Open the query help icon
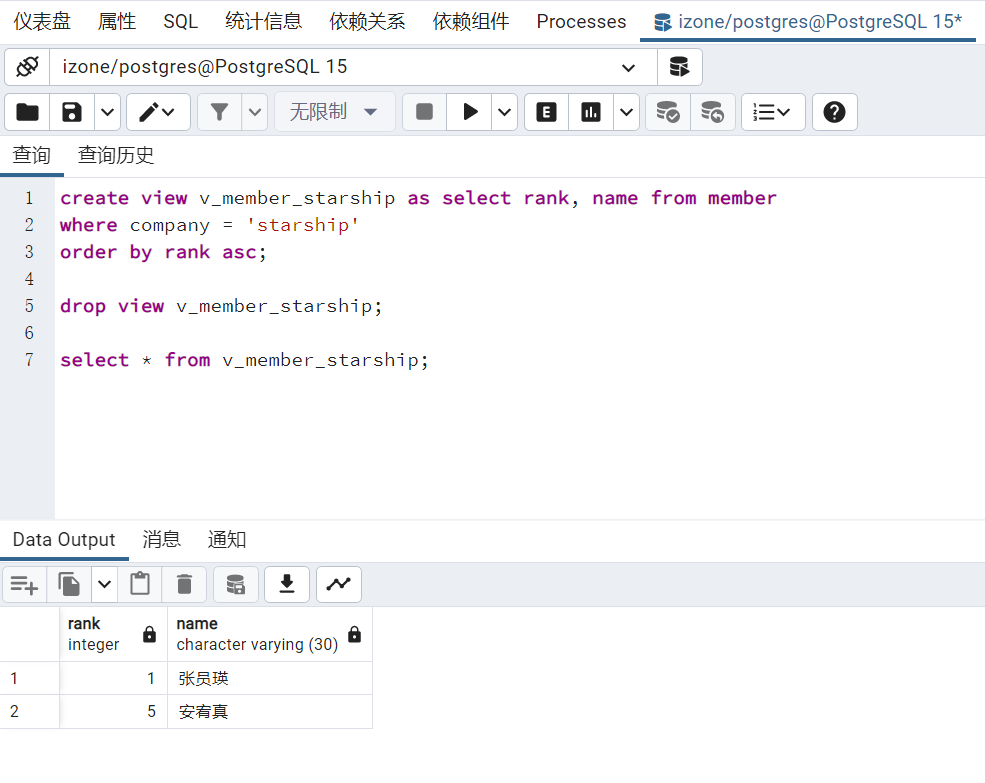 click(x=834, y=112)
